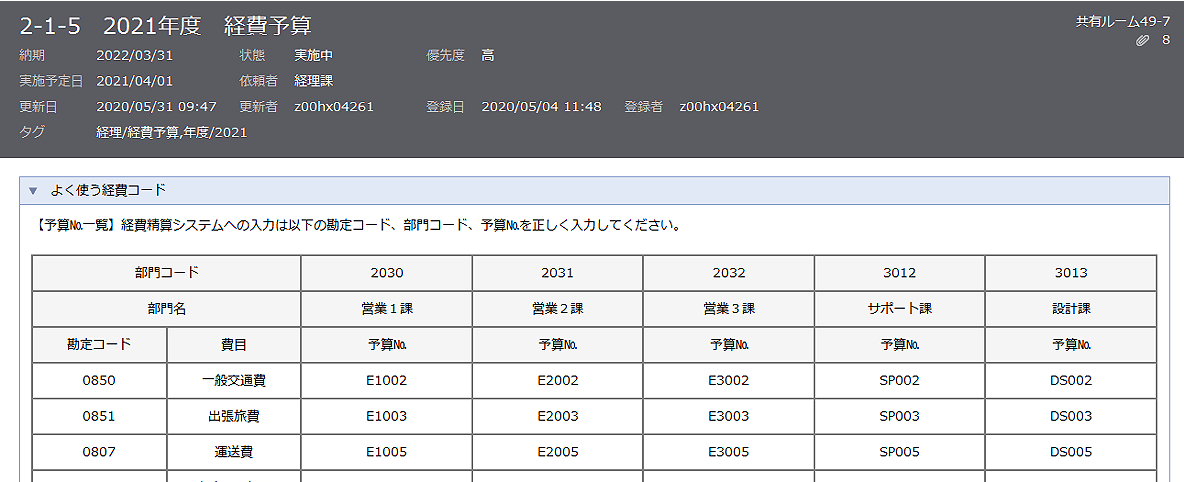Click the 登録者 value z00hx04261

pyautogui.click(x=719, y=107)
